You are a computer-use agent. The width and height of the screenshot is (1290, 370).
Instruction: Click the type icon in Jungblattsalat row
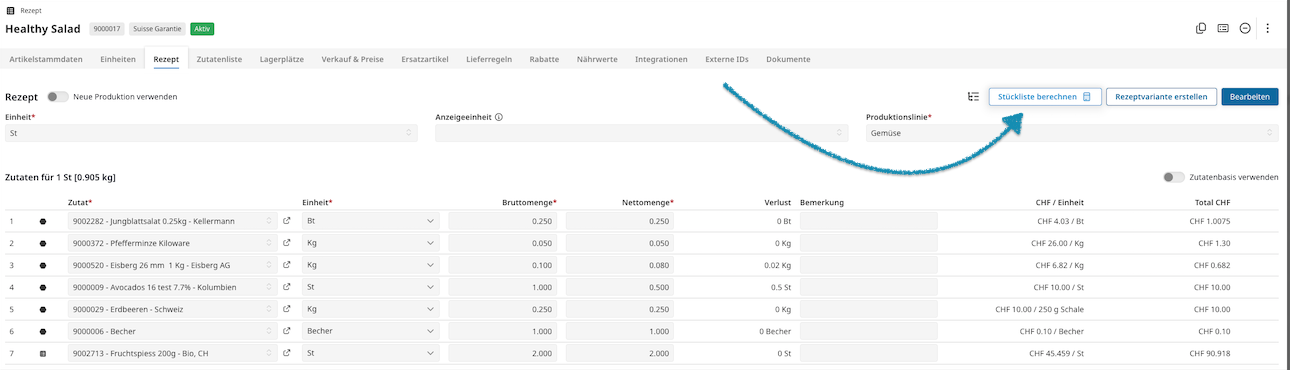click(43, 221)
